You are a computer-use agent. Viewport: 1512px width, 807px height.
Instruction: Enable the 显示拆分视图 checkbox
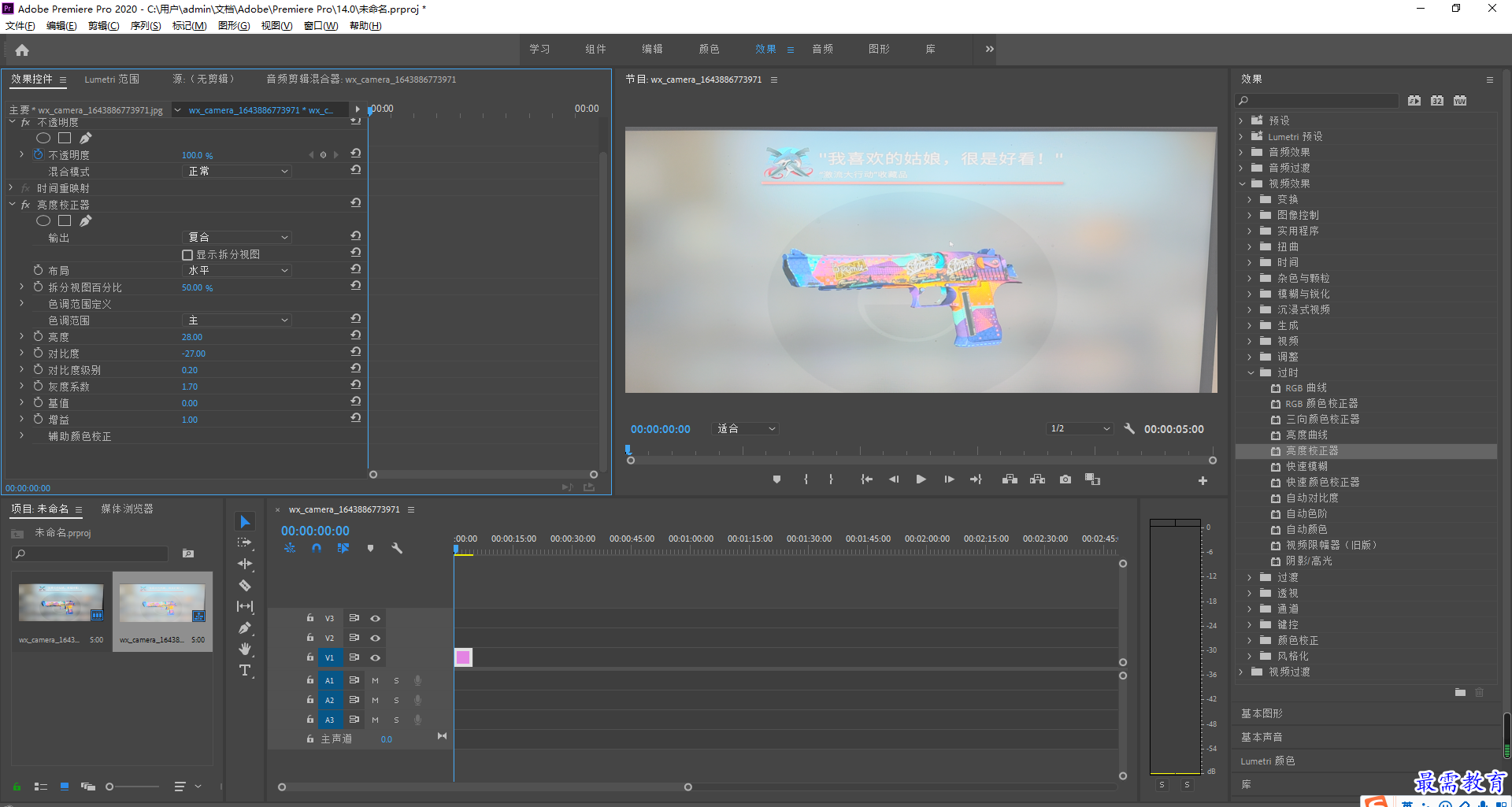(x=187, y=255)
